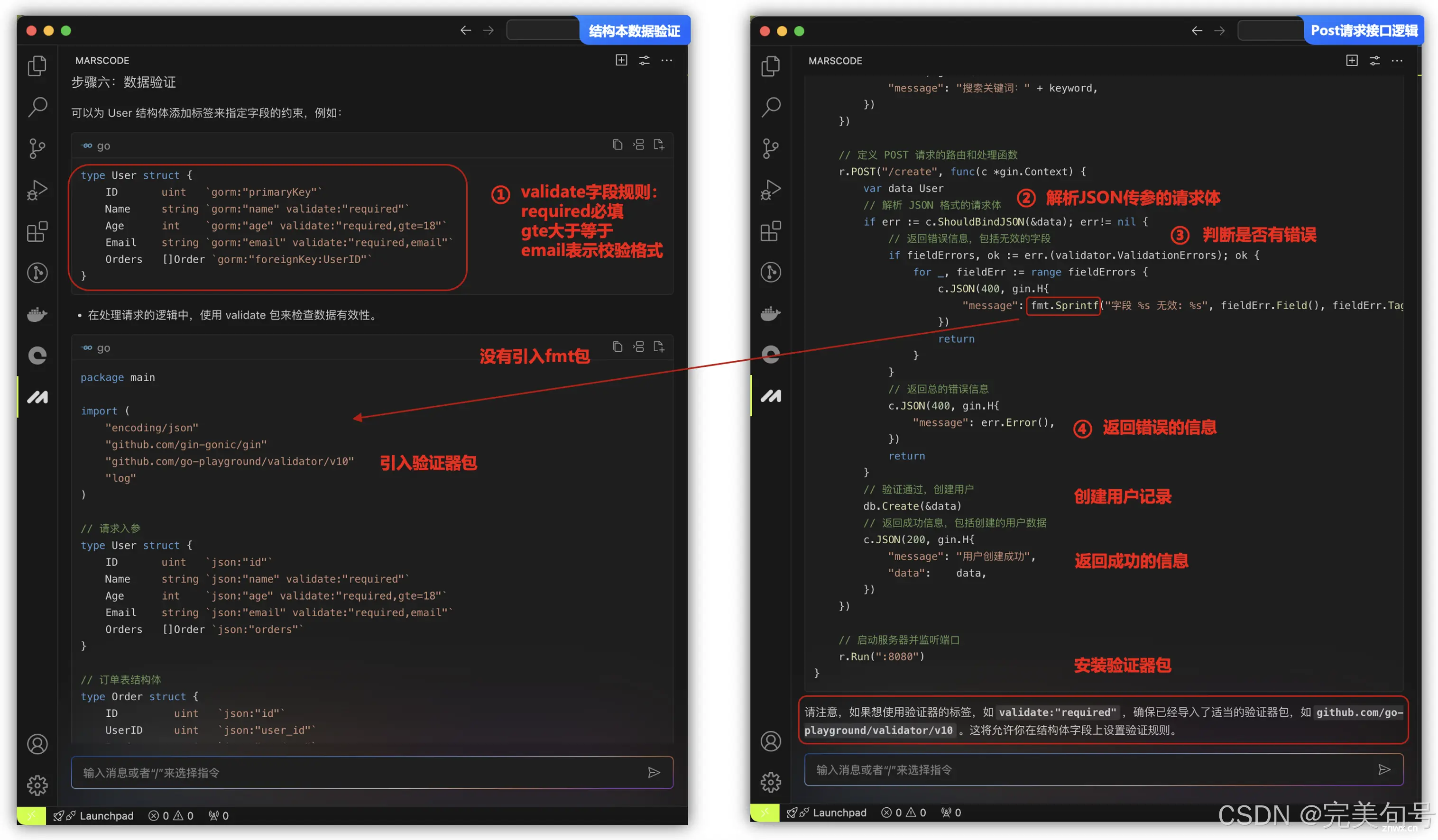This screenshot has width=1438, height=840.
Task: Save second go code block to new file
Action: [x=659, y=347]
